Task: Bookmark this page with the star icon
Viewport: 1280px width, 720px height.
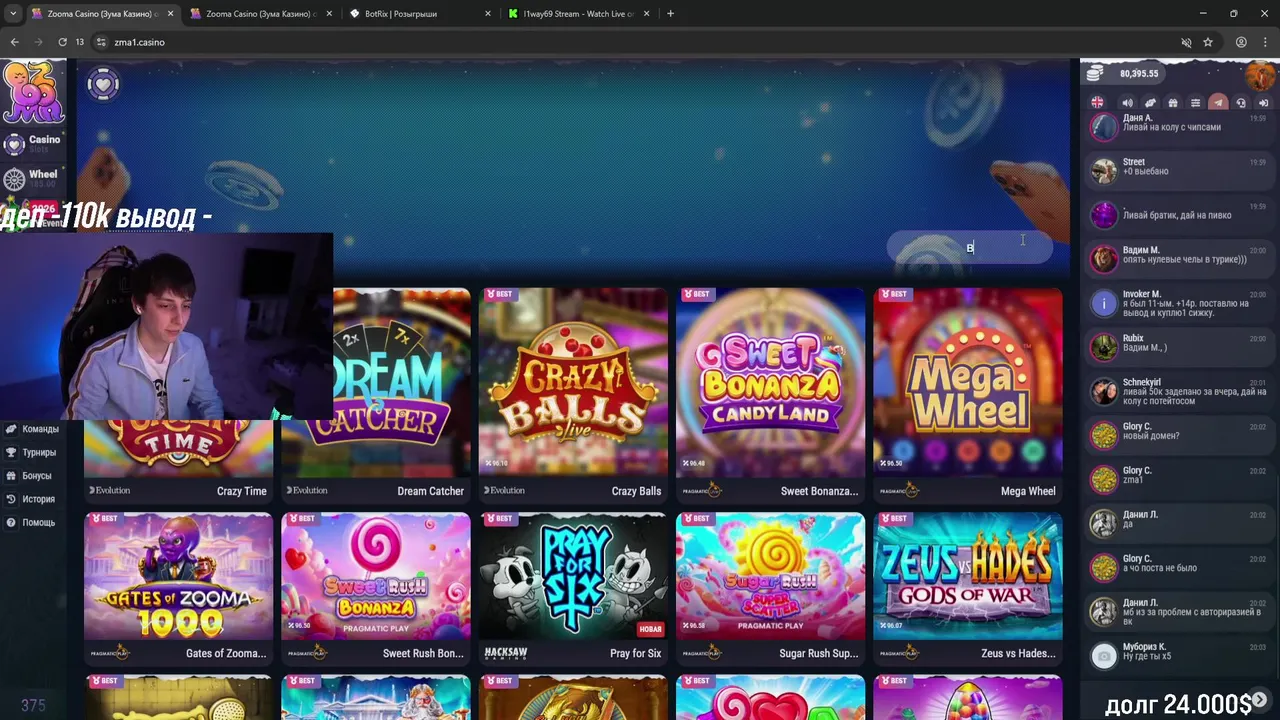Action: 1208,42
